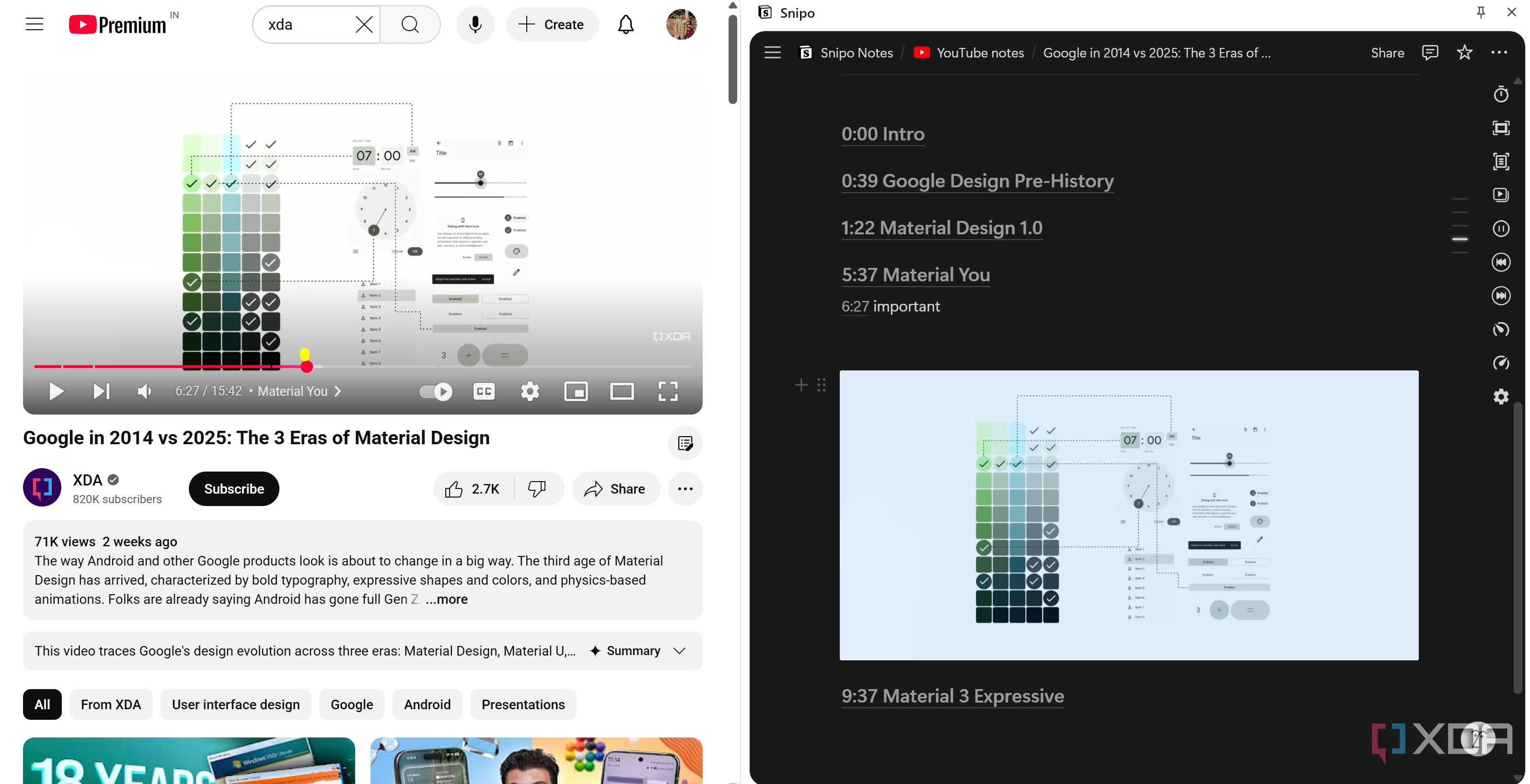Click the red video progress scrubber
1530x784 pixels.
pyautogui.click(x=306, y=367)
